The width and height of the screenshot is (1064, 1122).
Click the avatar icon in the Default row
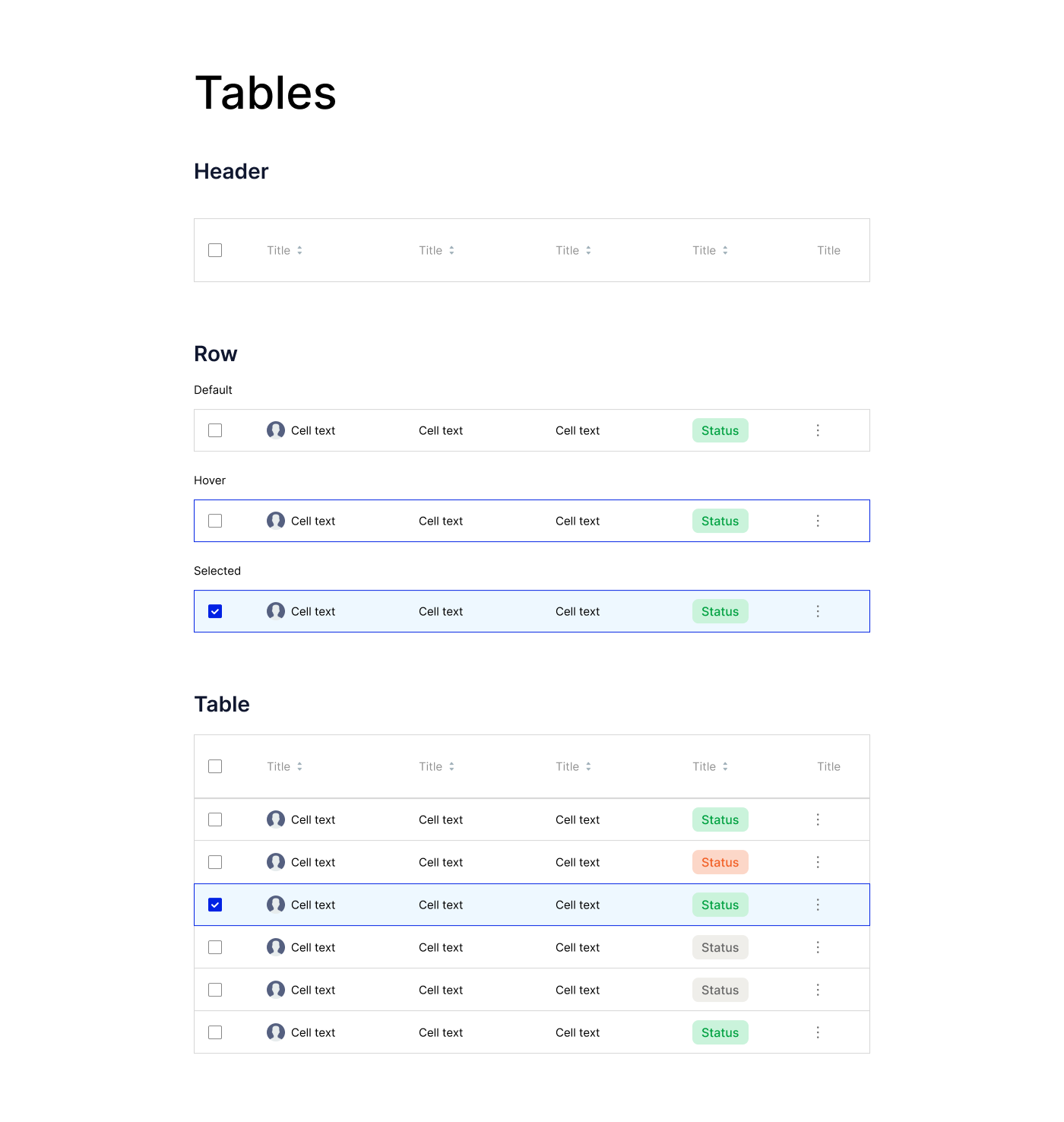(276, 430)
